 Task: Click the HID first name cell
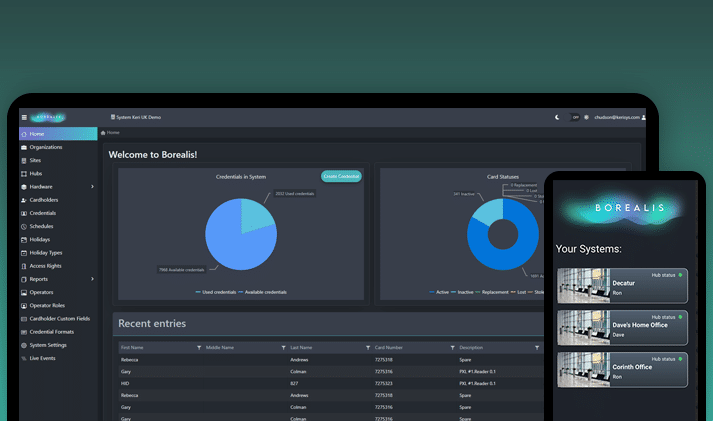(x=125, y=384)
